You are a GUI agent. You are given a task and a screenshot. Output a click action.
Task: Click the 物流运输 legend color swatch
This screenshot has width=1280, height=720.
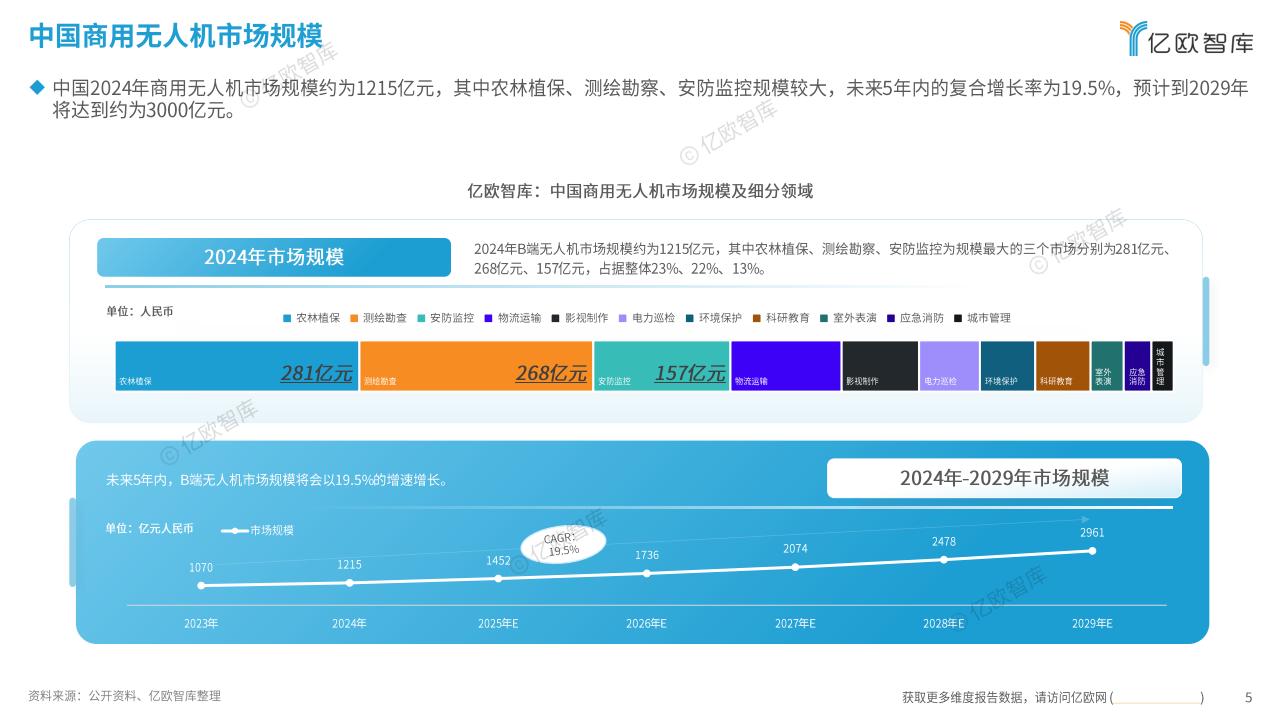click(x=488, y=318)
